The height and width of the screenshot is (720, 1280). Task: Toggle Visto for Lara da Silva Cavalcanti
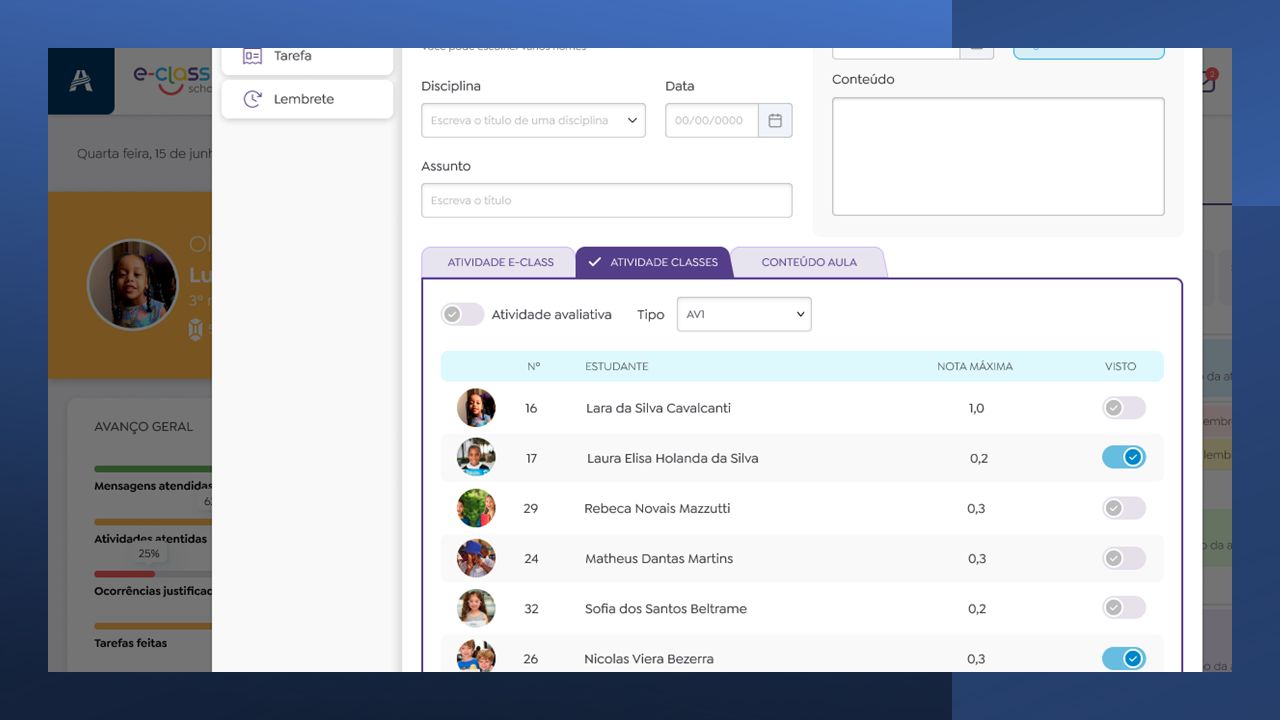1124,408
